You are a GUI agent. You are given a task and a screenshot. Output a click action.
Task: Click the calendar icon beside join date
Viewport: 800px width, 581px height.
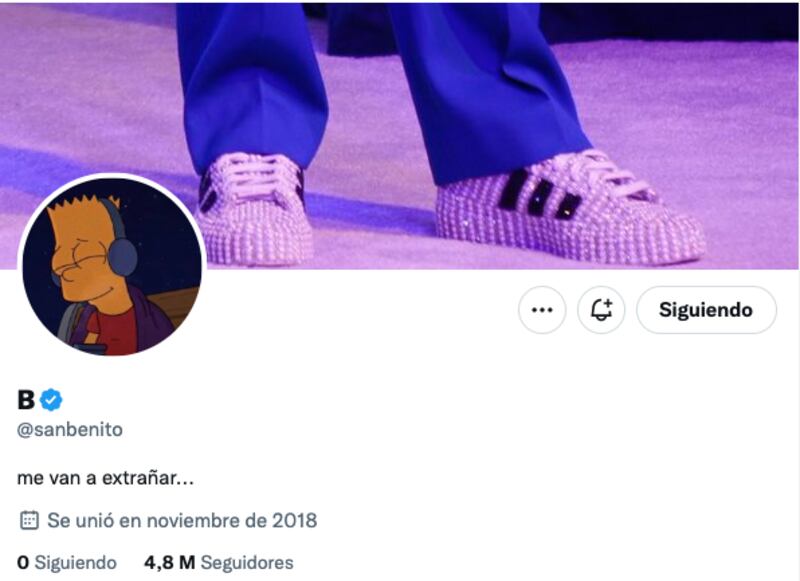(x=29, y=520)
